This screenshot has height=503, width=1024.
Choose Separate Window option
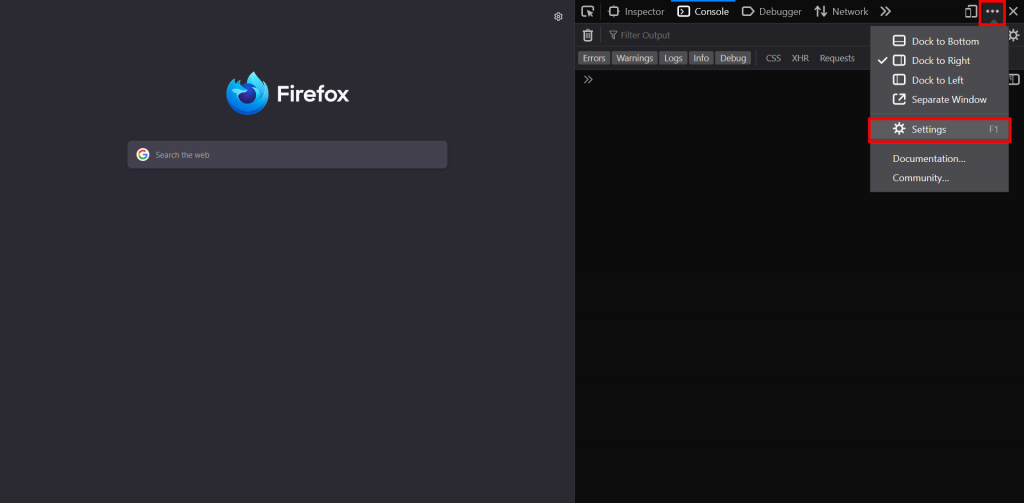click(939, 100)
